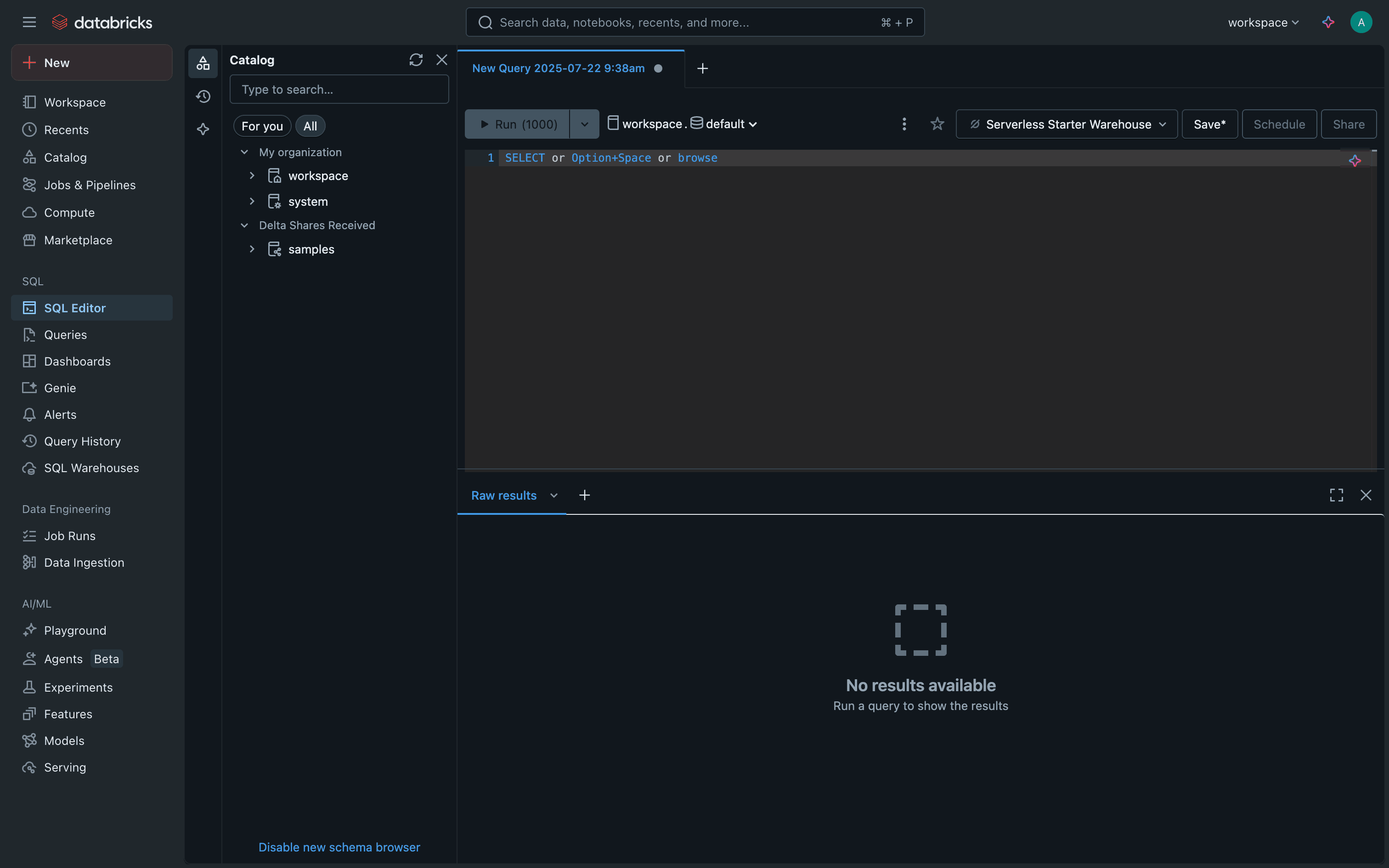This screenshot has width=1389, height=868.
Task: Switch catalog filter to For you
Action: tap(262, 126)
